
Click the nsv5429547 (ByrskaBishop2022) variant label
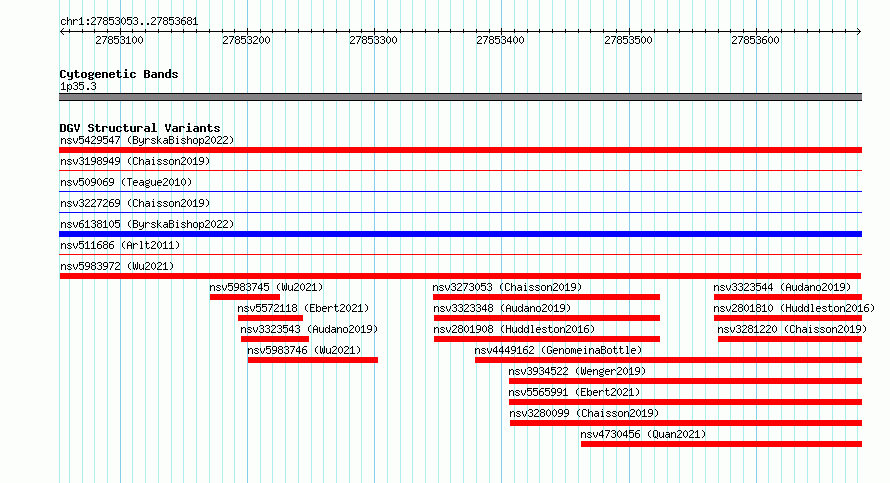tap(147, 140)
